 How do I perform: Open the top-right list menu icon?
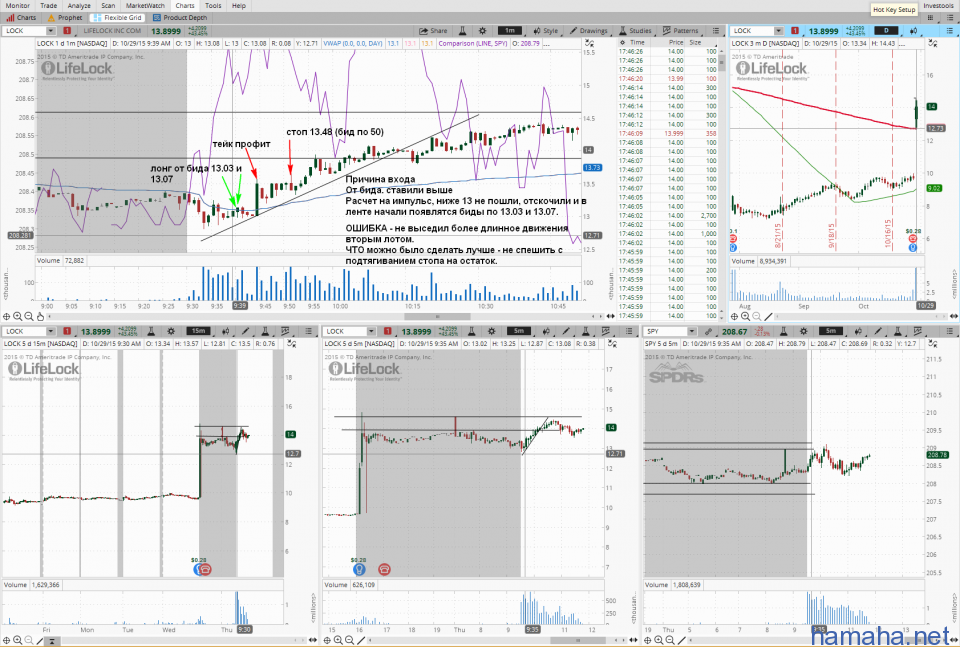point(950,18)
